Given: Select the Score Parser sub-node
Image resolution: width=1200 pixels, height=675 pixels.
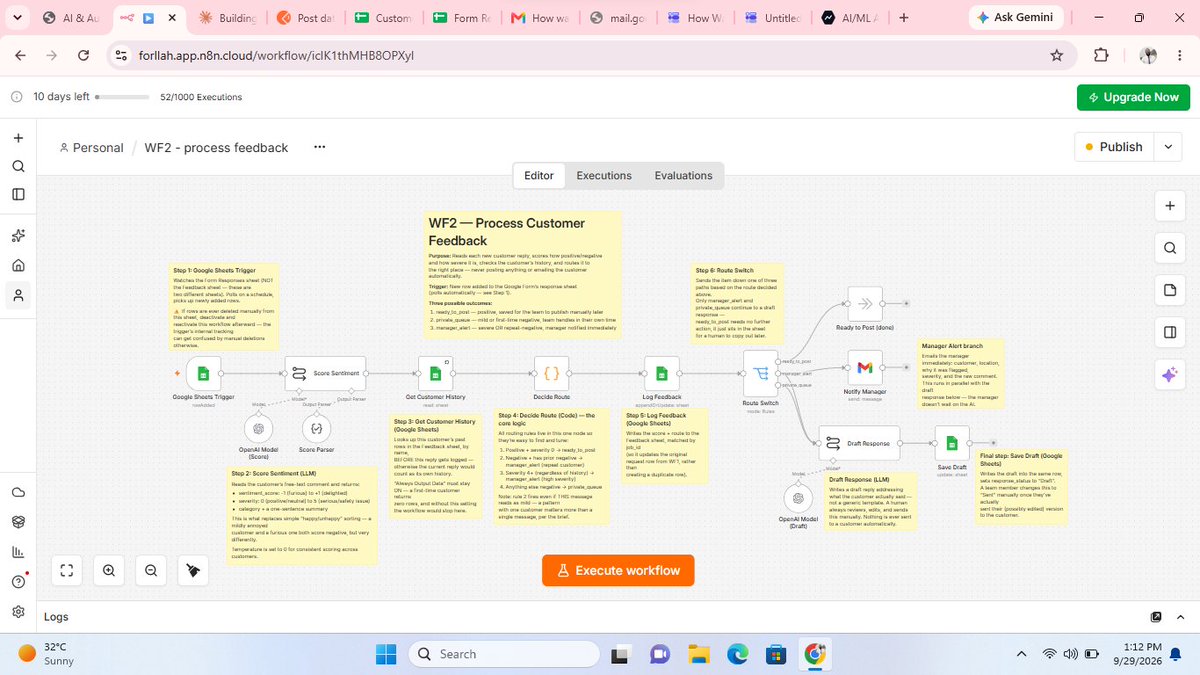Looking at the screenshot, I should [x=316, y=428].
